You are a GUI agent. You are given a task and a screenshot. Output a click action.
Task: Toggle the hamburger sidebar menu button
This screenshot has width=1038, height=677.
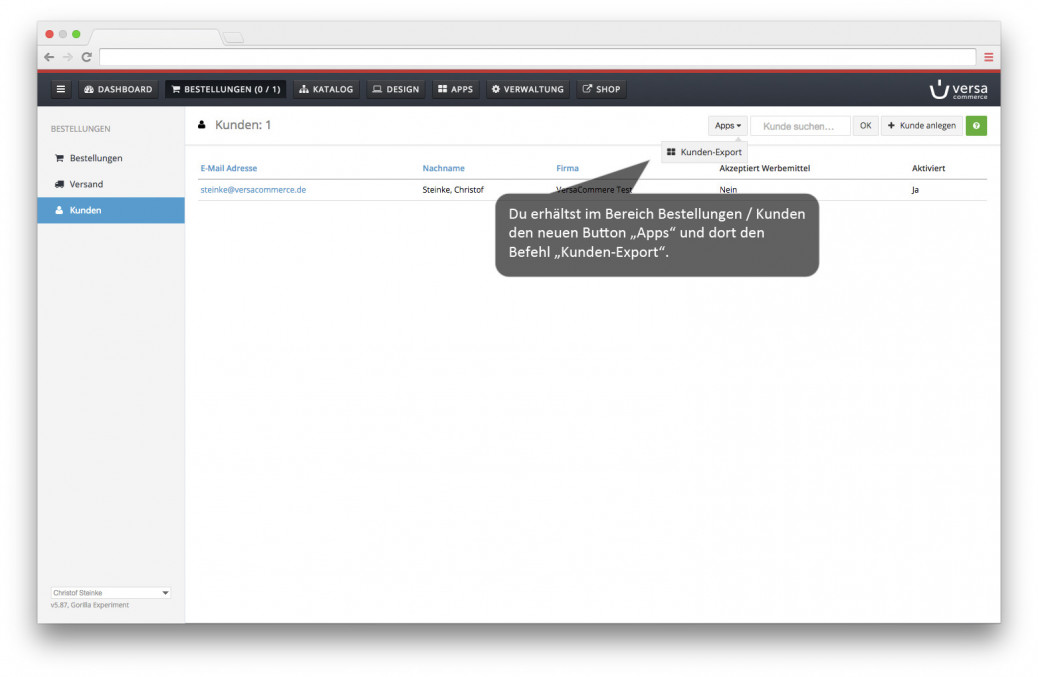(60, 89)
